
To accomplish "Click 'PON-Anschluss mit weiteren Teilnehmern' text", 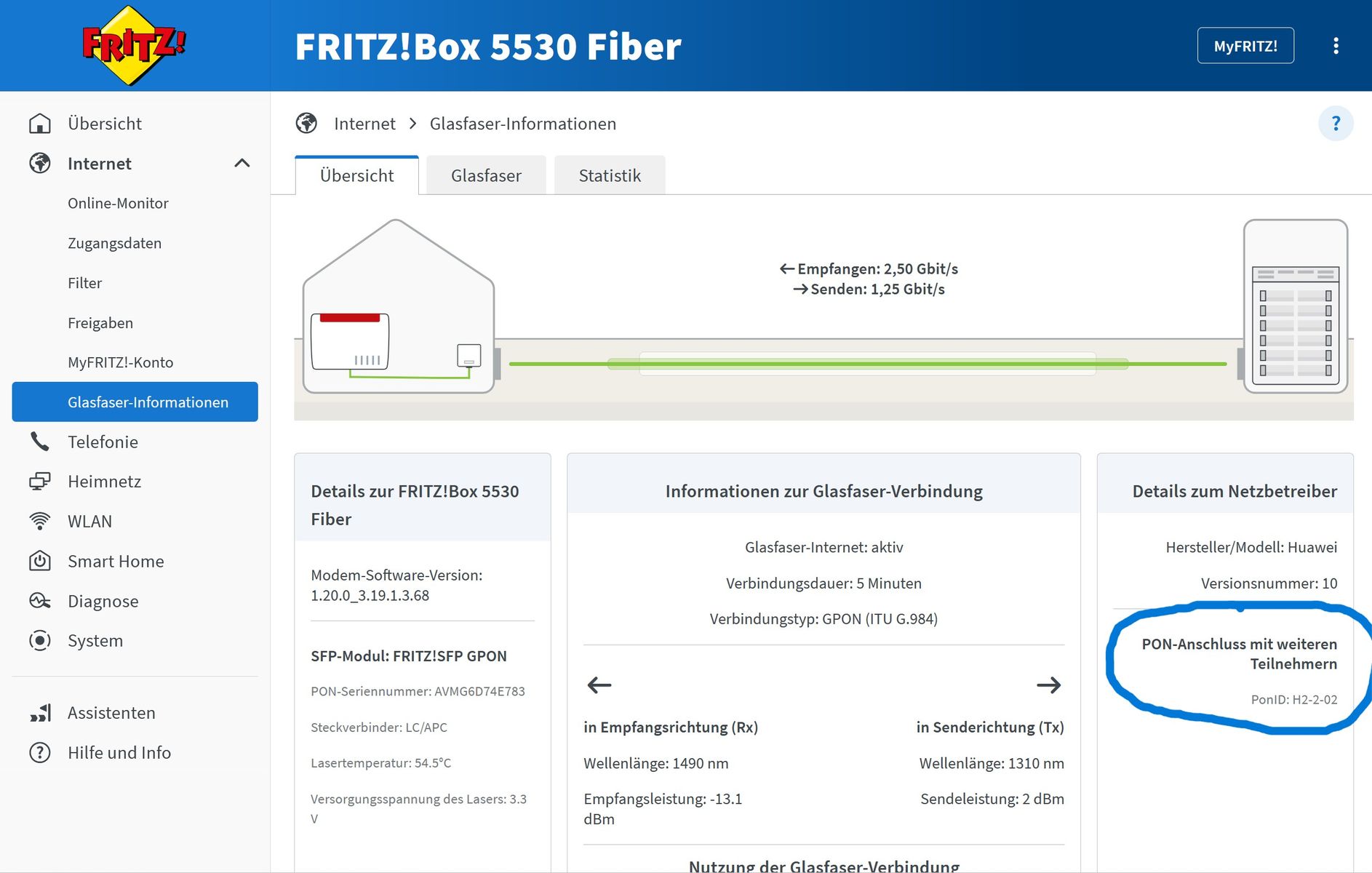I will click(x=1240, y=653).
